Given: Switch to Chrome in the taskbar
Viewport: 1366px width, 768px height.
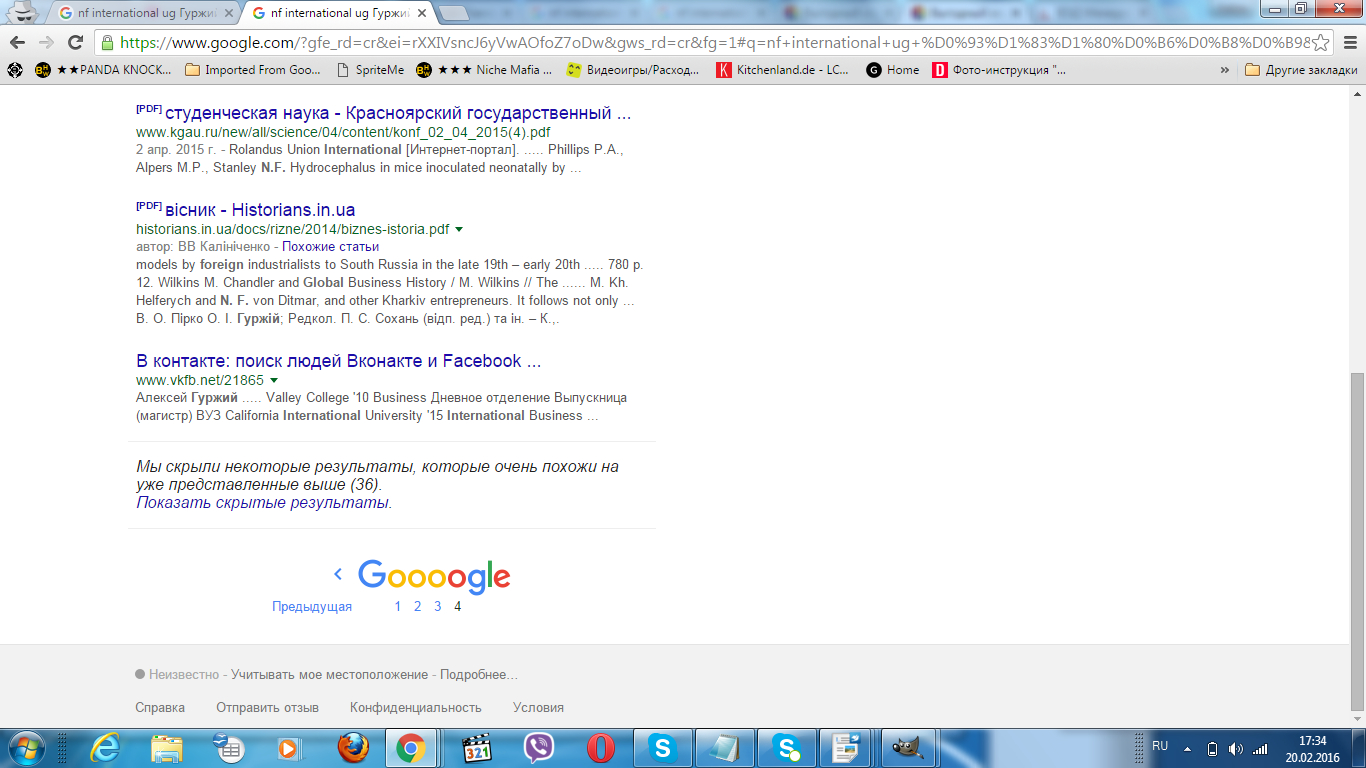Looking at the screenshot, I should [x=410, y=748].
